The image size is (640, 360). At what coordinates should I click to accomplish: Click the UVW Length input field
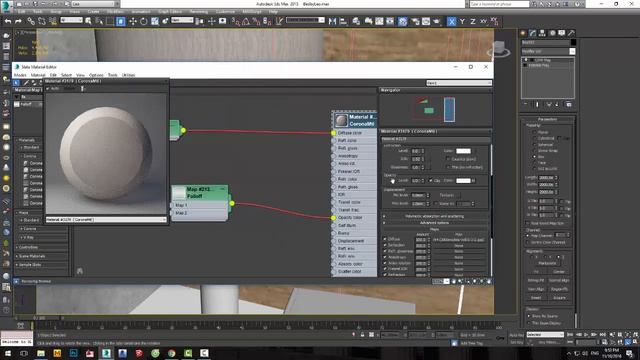click(x=545, y=178)
